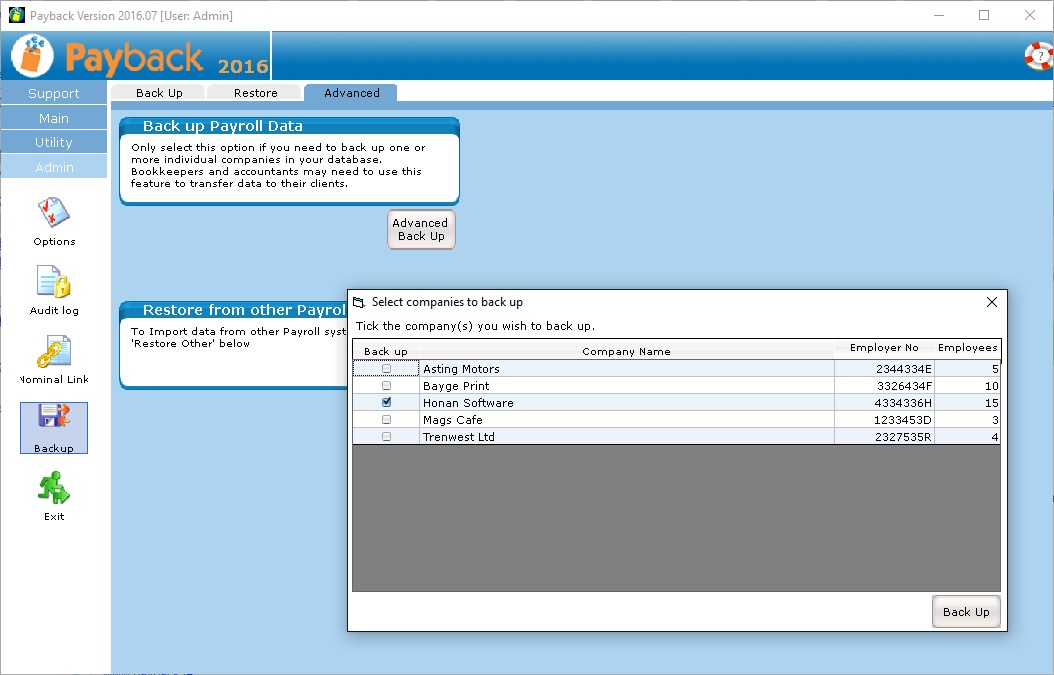This screenshot has height=675, width=1054.
Task: Click the Payback logo icon
Action: pyautogui.click(x=33, y=56)
